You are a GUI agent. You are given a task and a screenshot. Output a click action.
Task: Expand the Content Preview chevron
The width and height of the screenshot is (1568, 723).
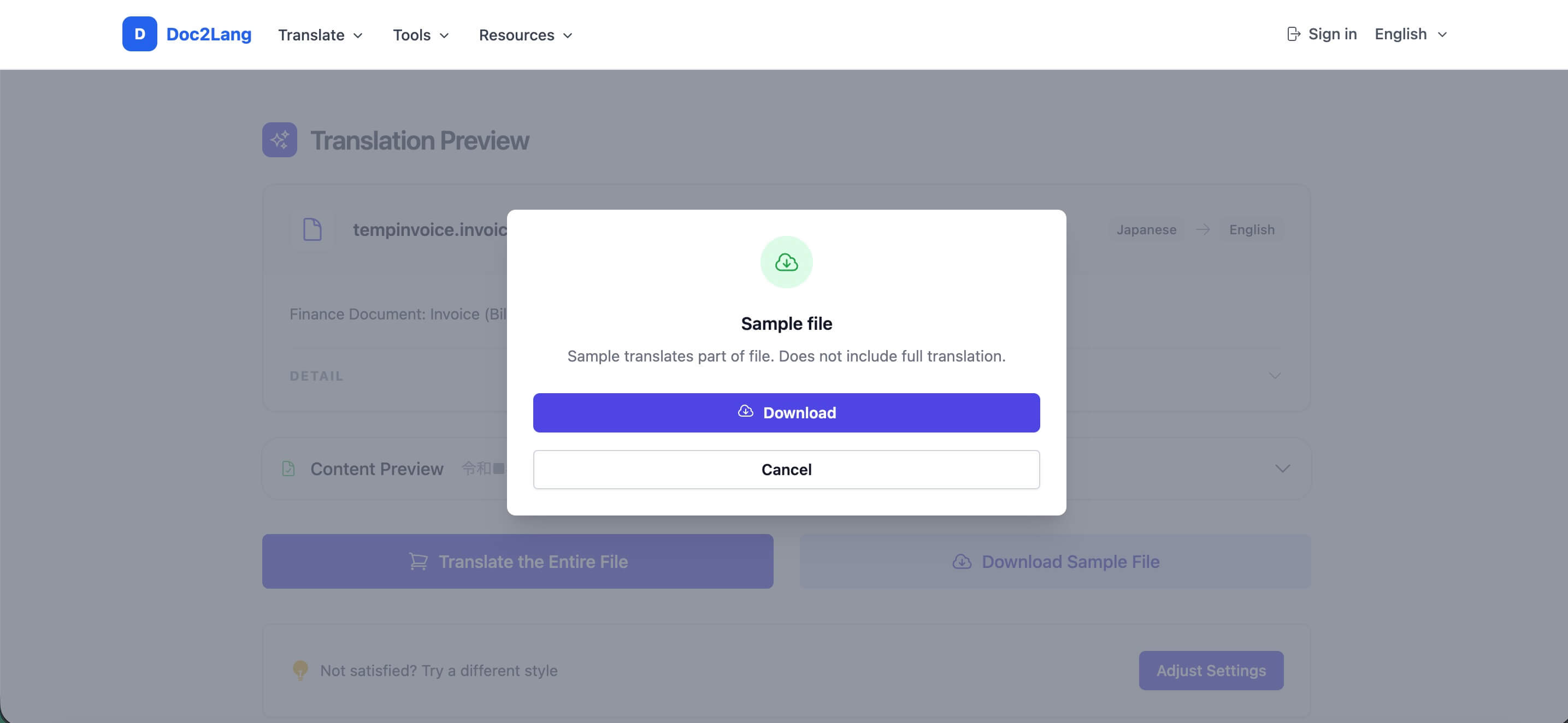[x=1282, y=469]
